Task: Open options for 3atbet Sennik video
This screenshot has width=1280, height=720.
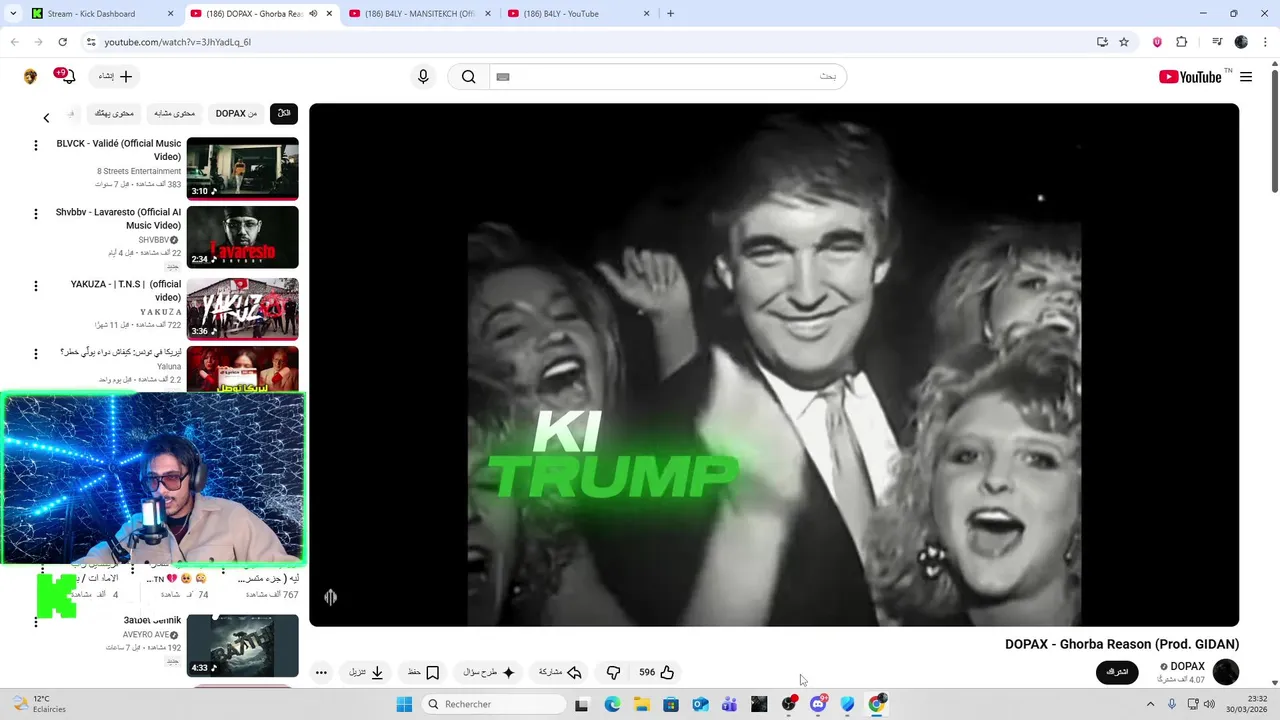Action: (36, 622)
